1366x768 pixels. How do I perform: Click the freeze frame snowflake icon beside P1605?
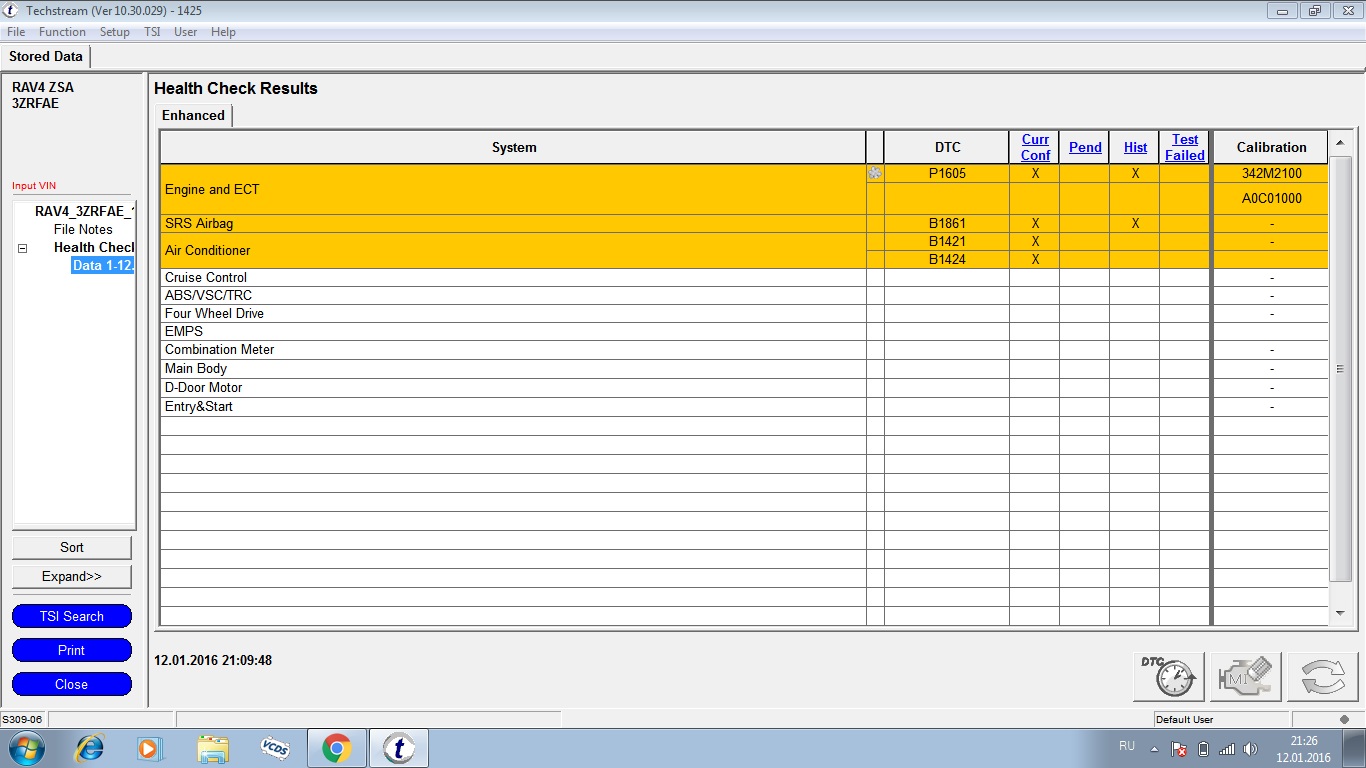pyautogui.click(x=875, y=174)
